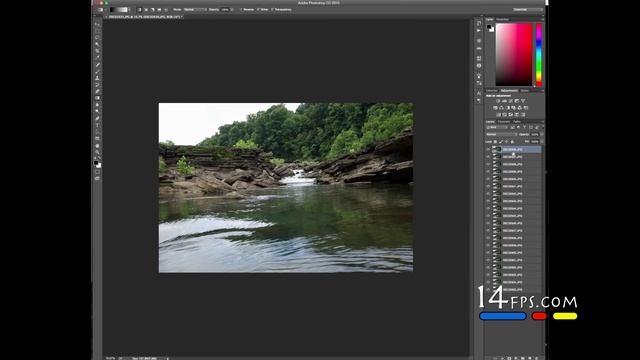Select the Brush tool
This screenshot has height=360, width=640.
coord(97,71)
